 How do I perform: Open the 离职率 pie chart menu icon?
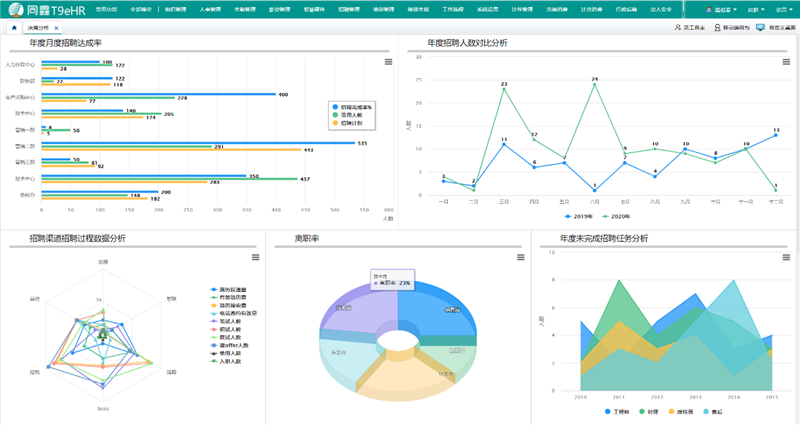pyautogui.click(x=521, y=257)
